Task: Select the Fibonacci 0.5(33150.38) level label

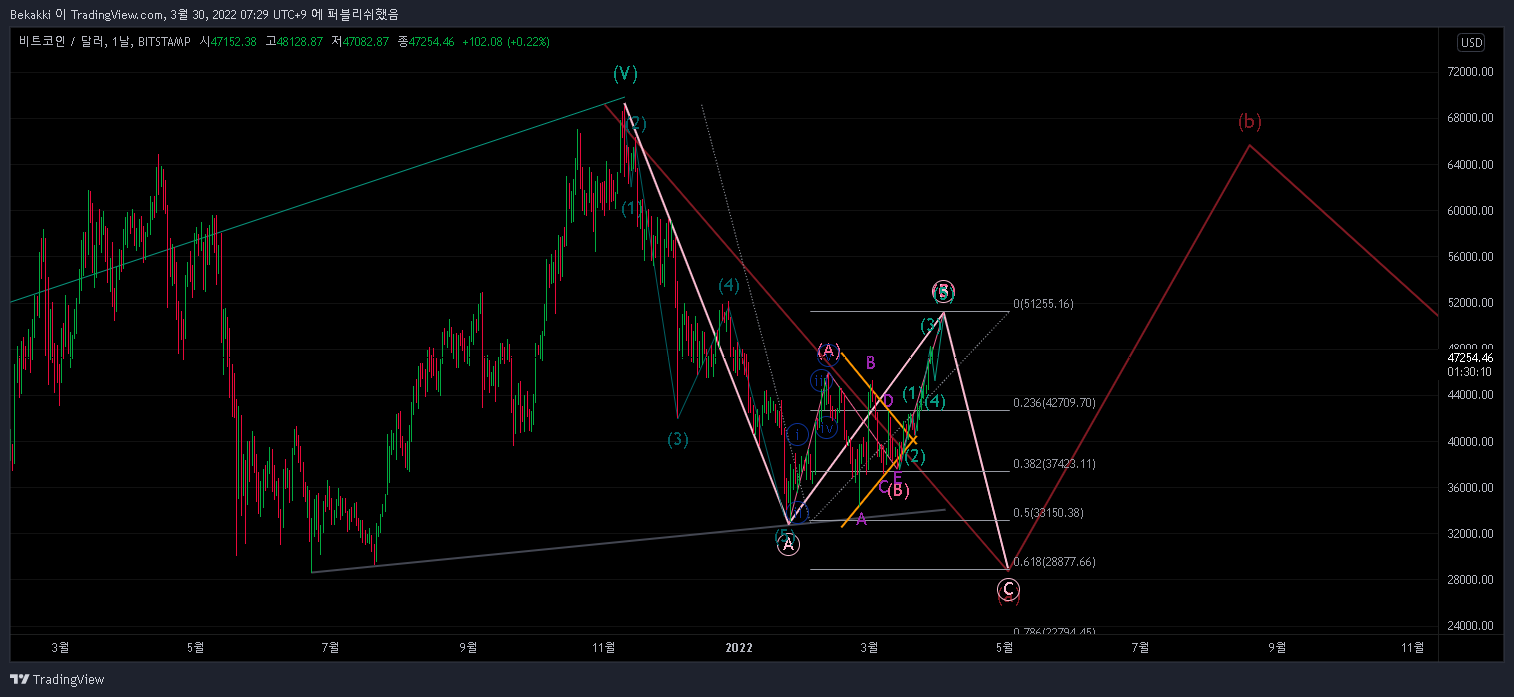Action: click(1048, 513)
